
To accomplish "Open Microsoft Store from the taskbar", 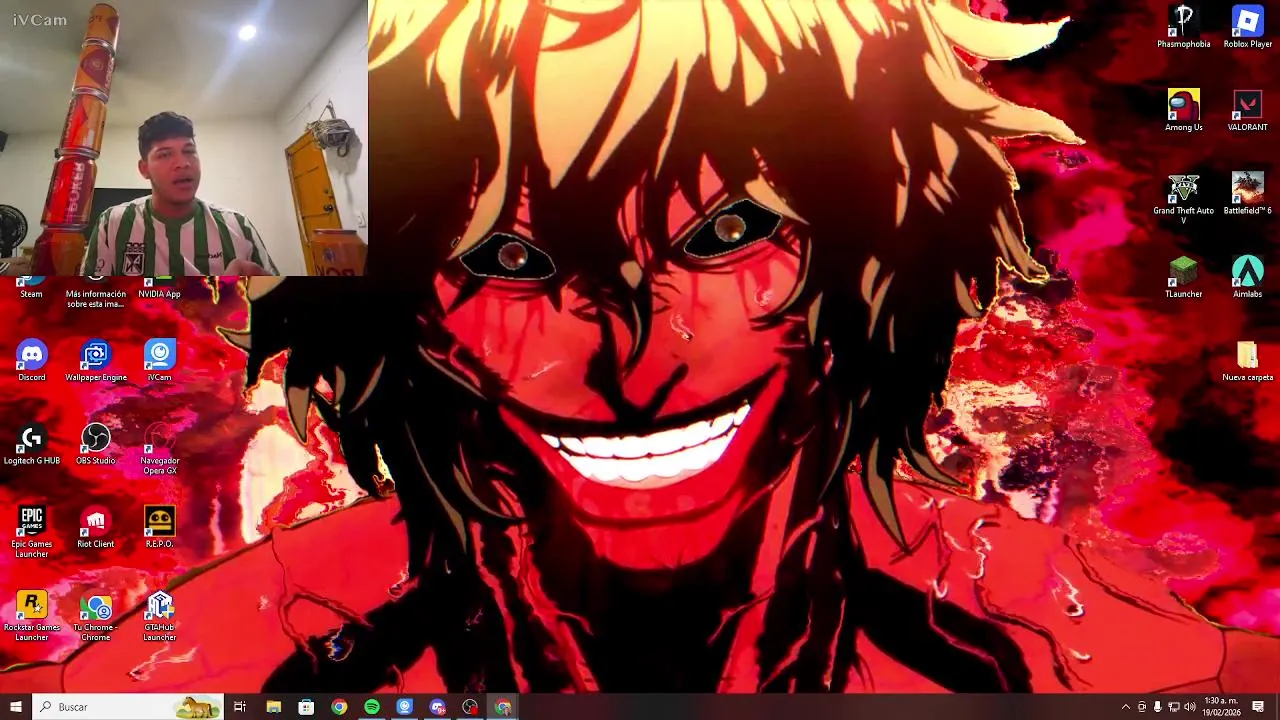I will click(306, 707).
